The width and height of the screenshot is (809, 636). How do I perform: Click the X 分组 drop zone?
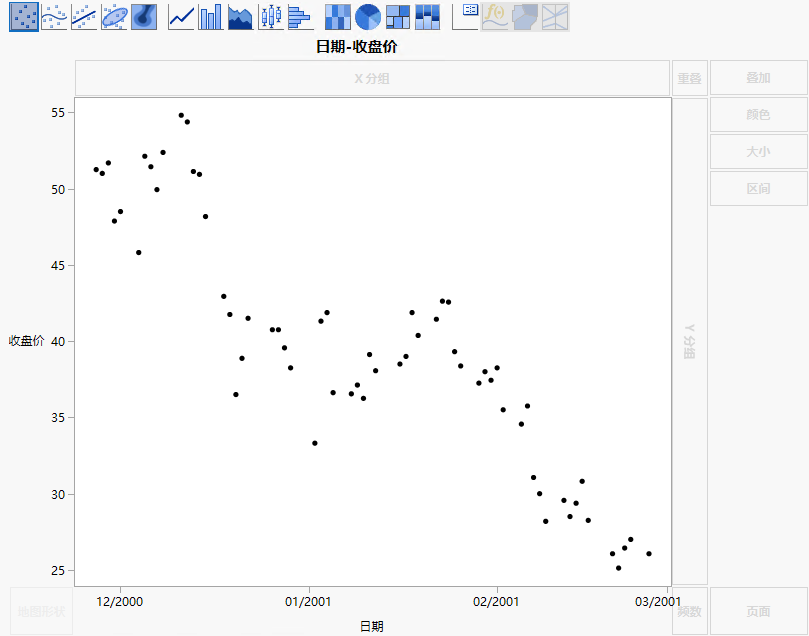point(372,78)
